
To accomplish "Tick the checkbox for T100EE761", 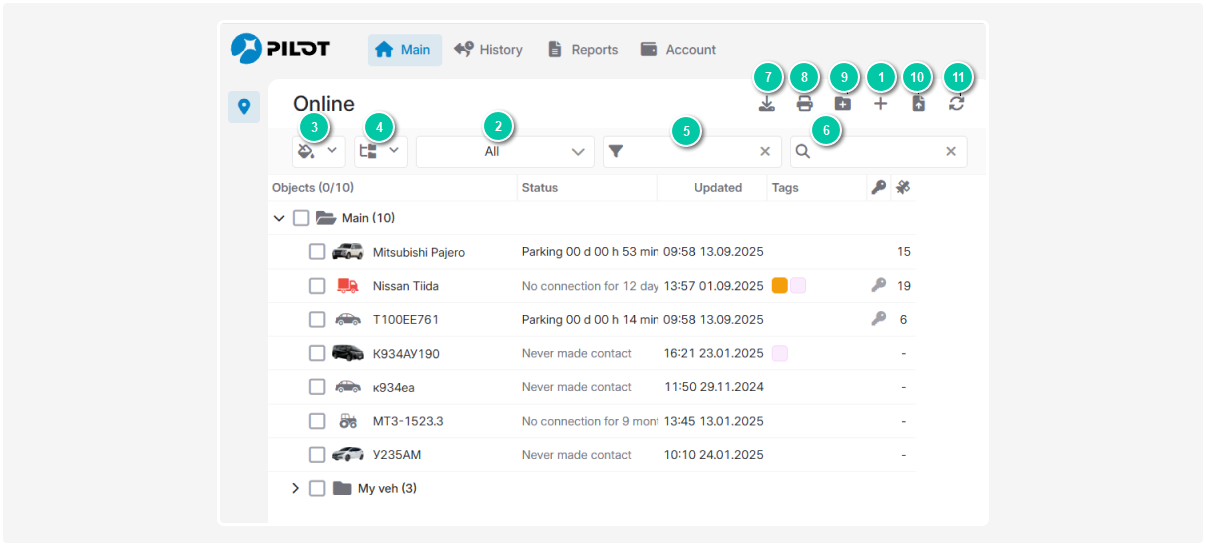I will (317, 320).
